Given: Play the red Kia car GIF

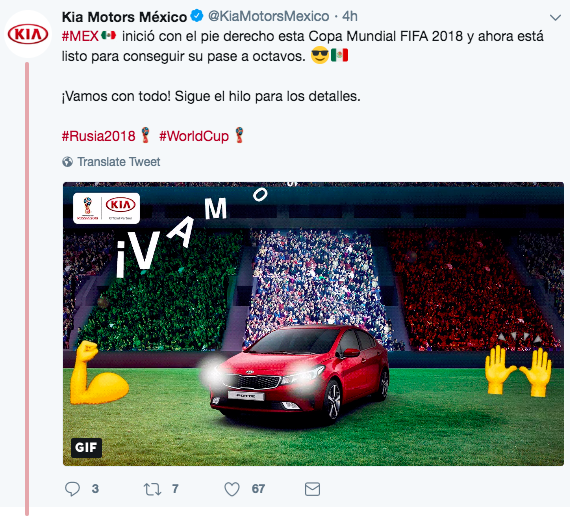Looking at the screenshot, I should [313, 324].
